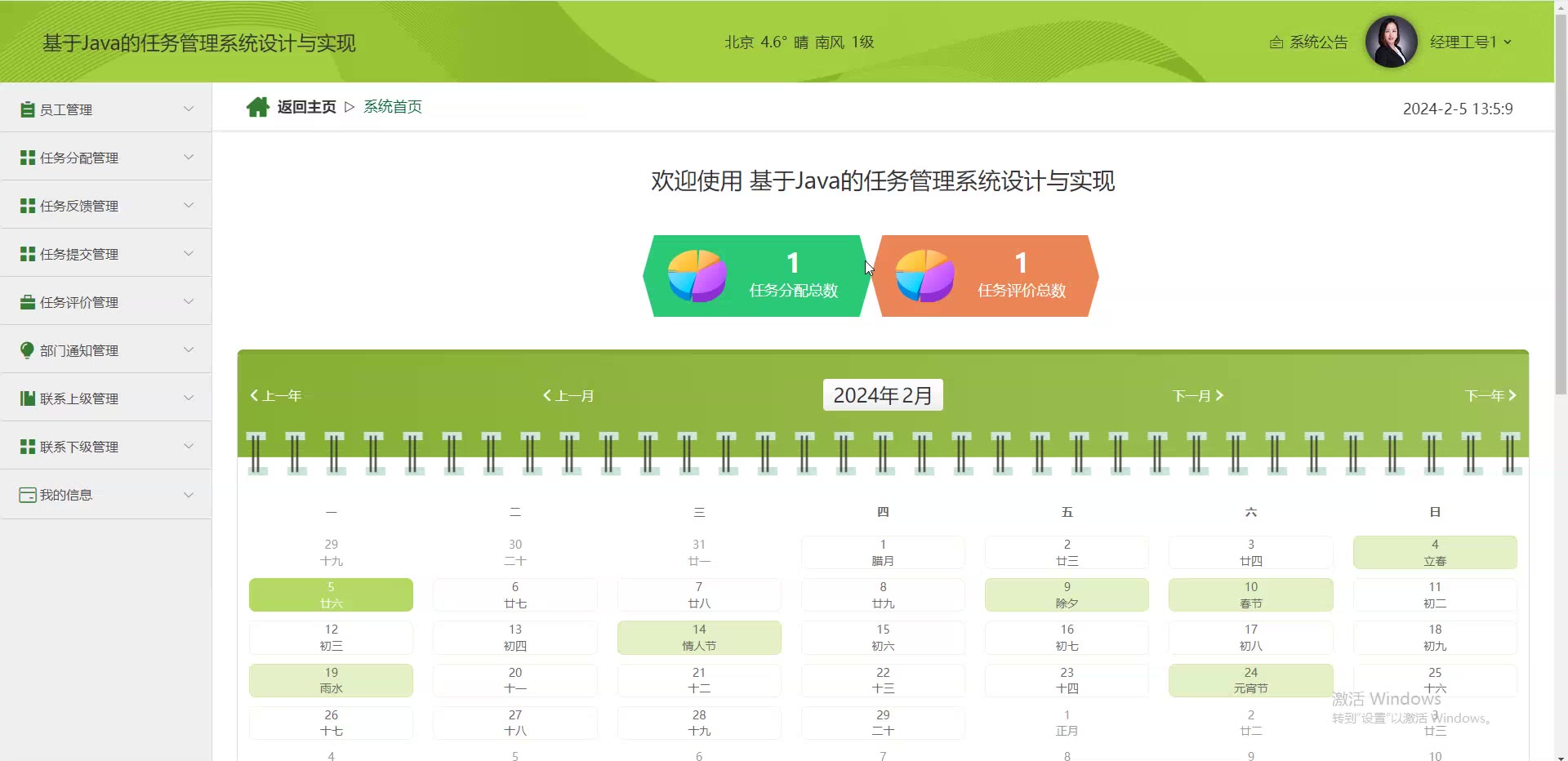Expand the 任务反馈管理 menu chevron
This screenshot has height=761, width=1568.
click(x=189, y=205)
